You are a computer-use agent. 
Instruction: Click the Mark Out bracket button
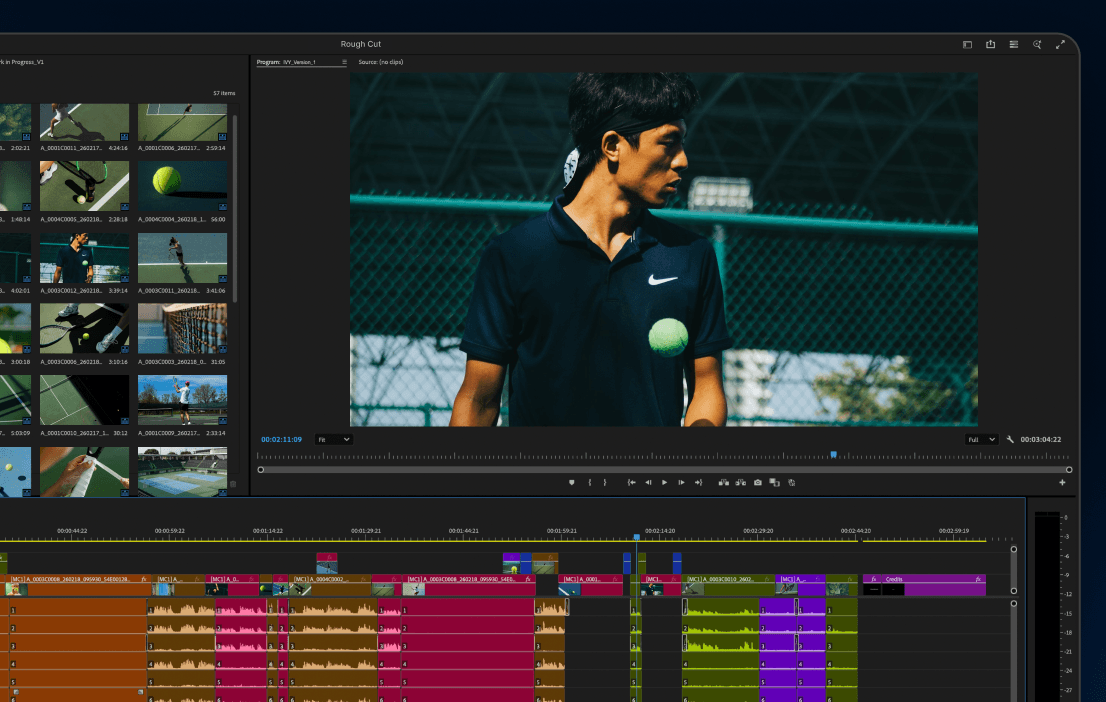pyautogui.click(x=604, y=483)
